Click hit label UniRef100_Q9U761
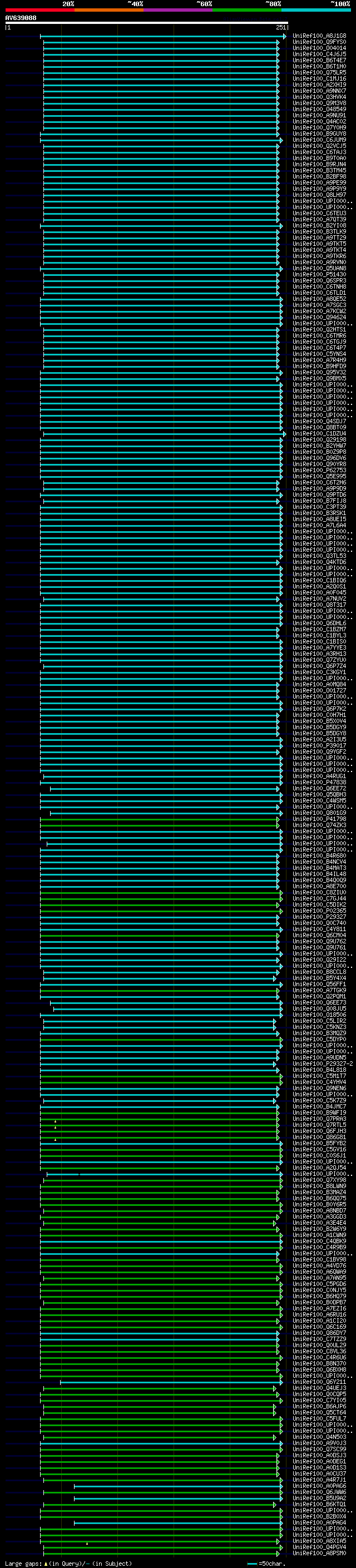 click(319, 947)
